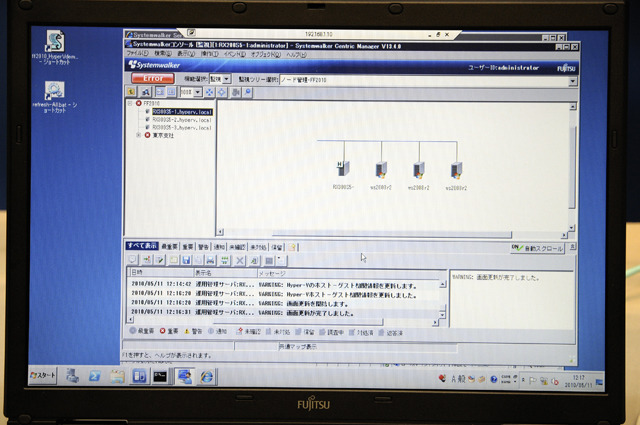Open the 検索 menu
This screenshot has height=425, width=640.
tap(162, 53)
